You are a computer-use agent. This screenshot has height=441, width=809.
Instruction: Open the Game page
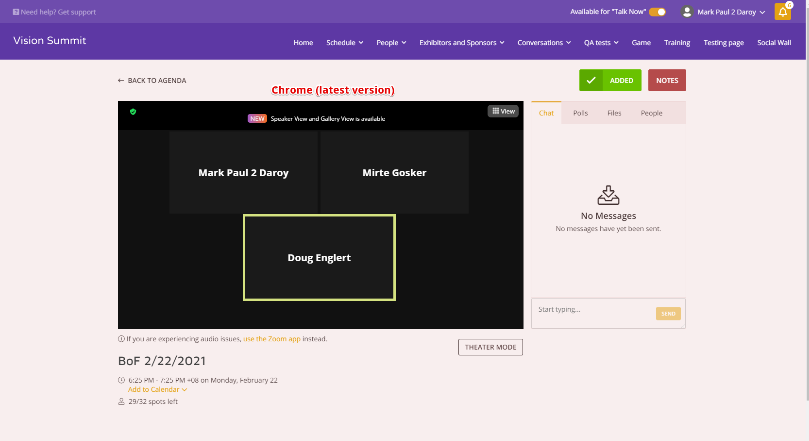(641, 42)
